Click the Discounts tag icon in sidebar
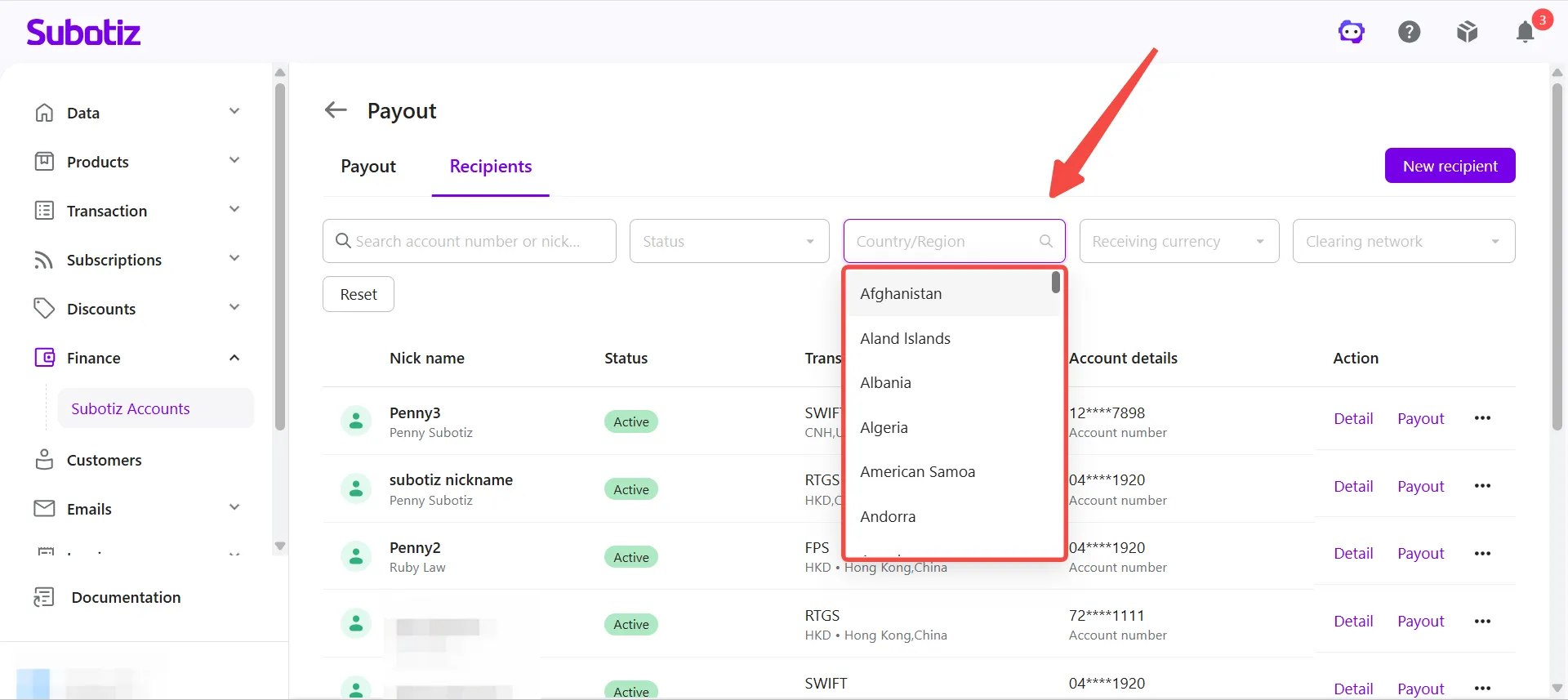Image resolution: width=1568 pixels, height=700 pixels. coord(44,309)
